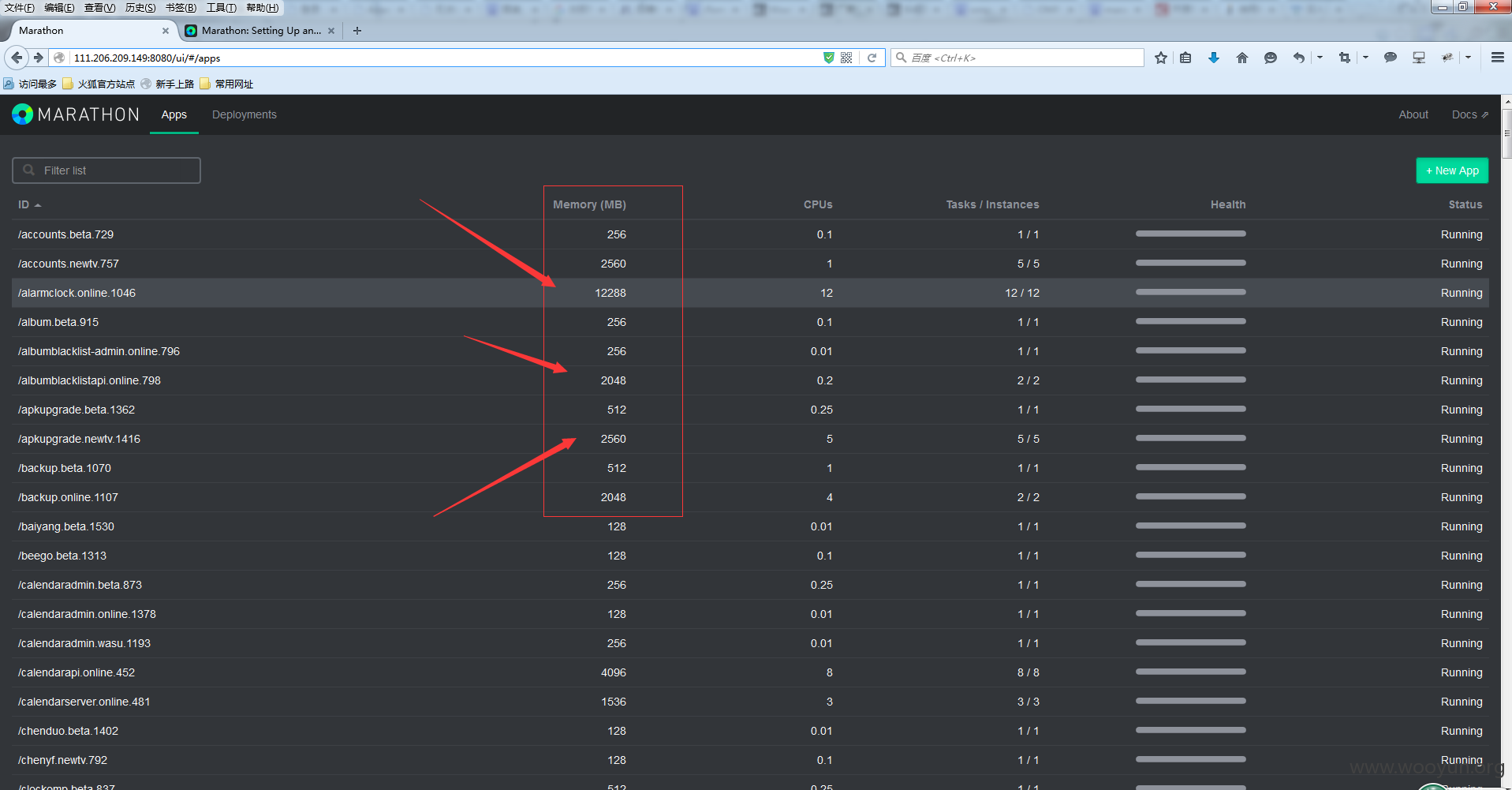Open the dropdown arrow beside undo icon

tap(1320, 58)
